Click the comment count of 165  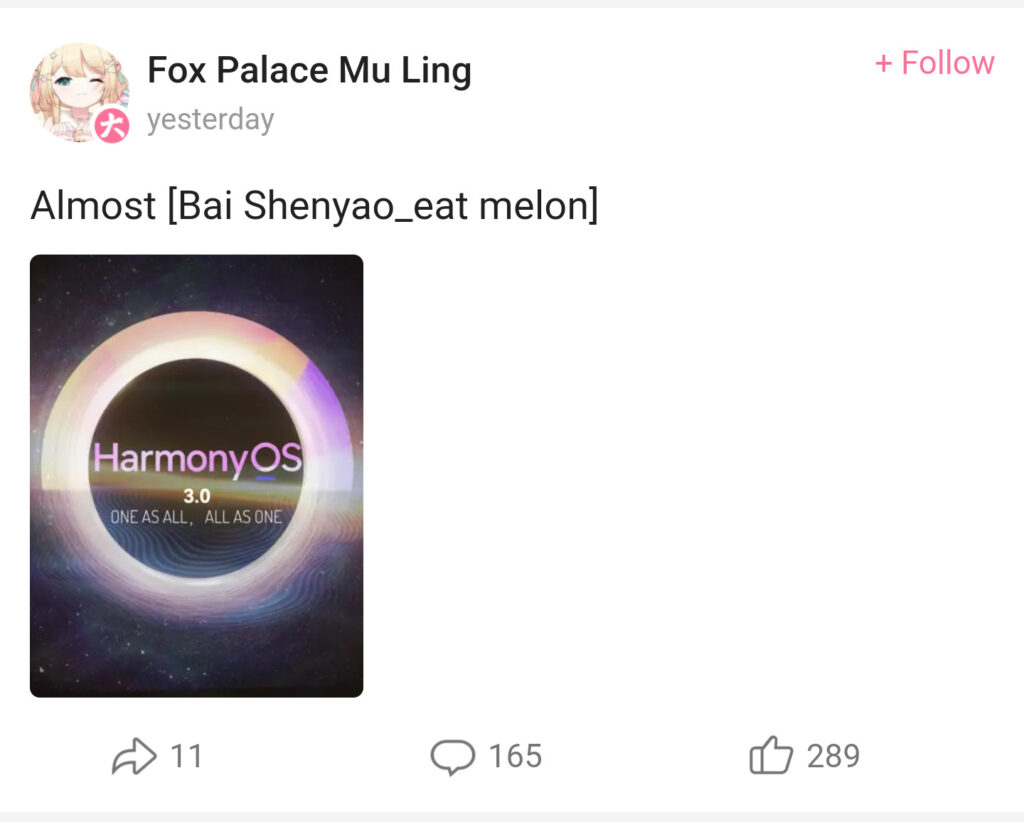pos(515,756)
